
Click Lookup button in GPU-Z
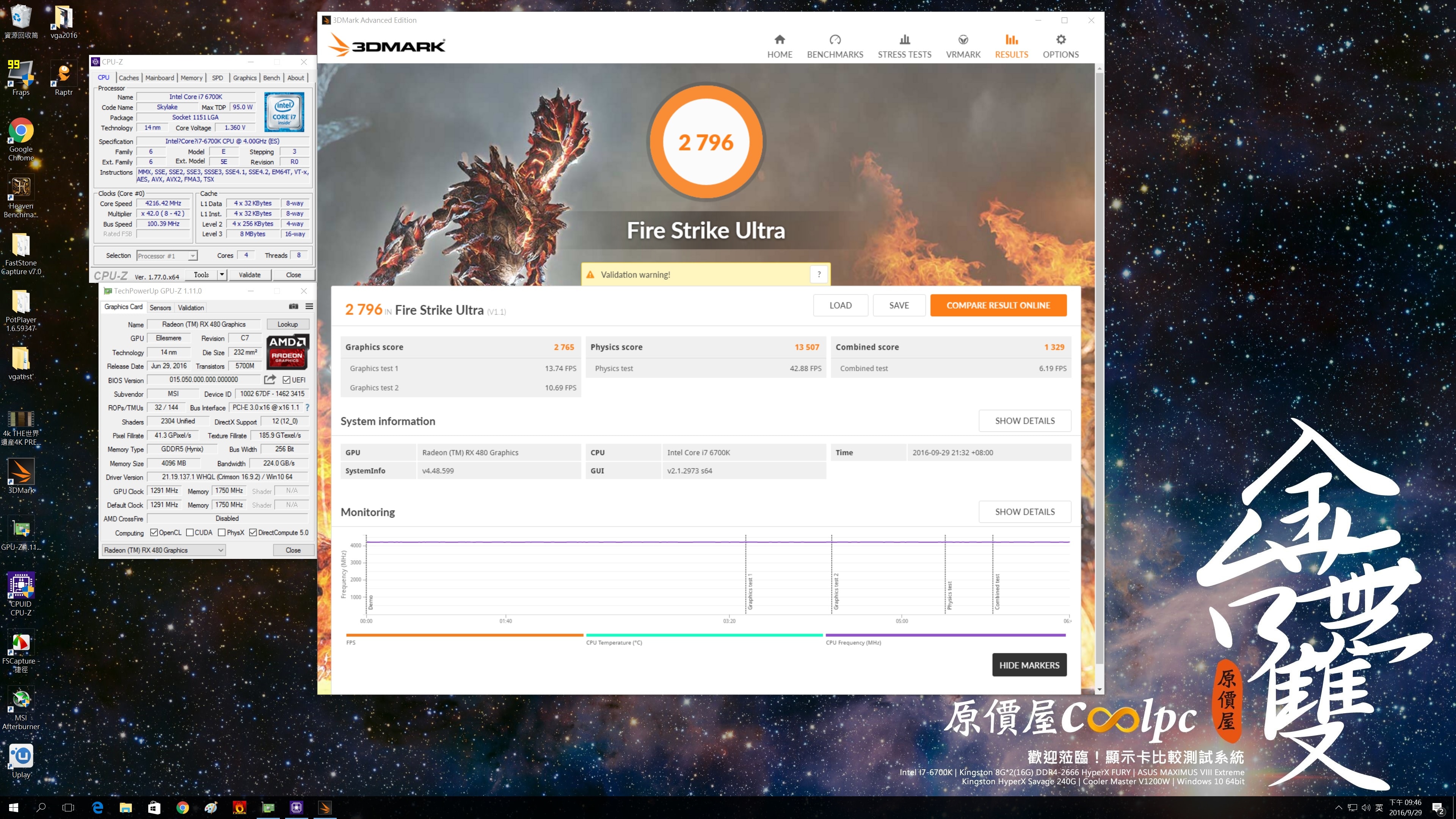(x=287, y=324)
